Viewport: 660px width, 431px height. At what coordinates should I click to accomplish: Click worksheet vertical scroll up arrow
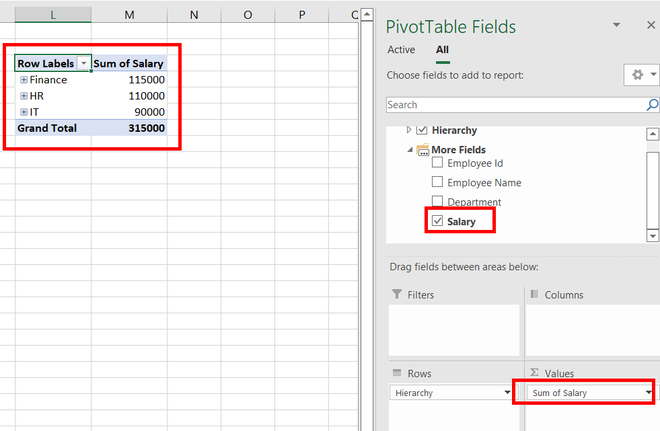click(x=367, y=15)
